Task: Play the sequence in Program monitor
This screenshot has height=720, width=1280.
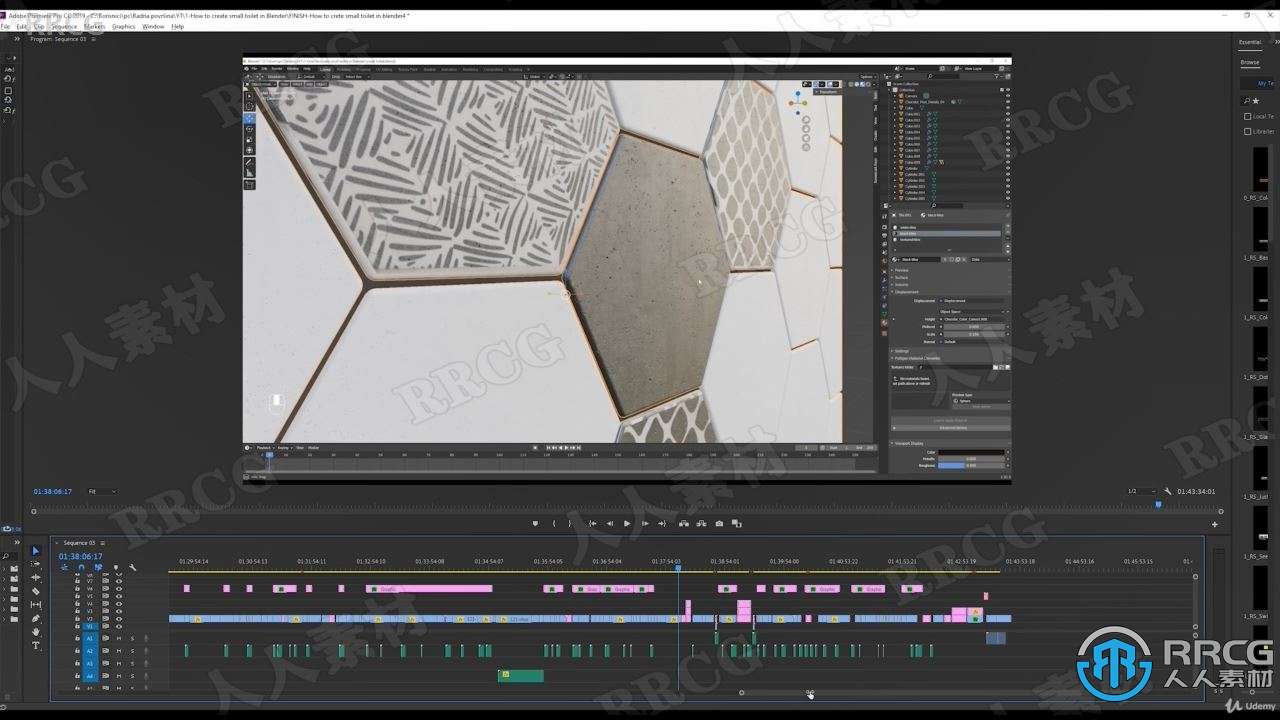Action: click(x=627, y=523)
